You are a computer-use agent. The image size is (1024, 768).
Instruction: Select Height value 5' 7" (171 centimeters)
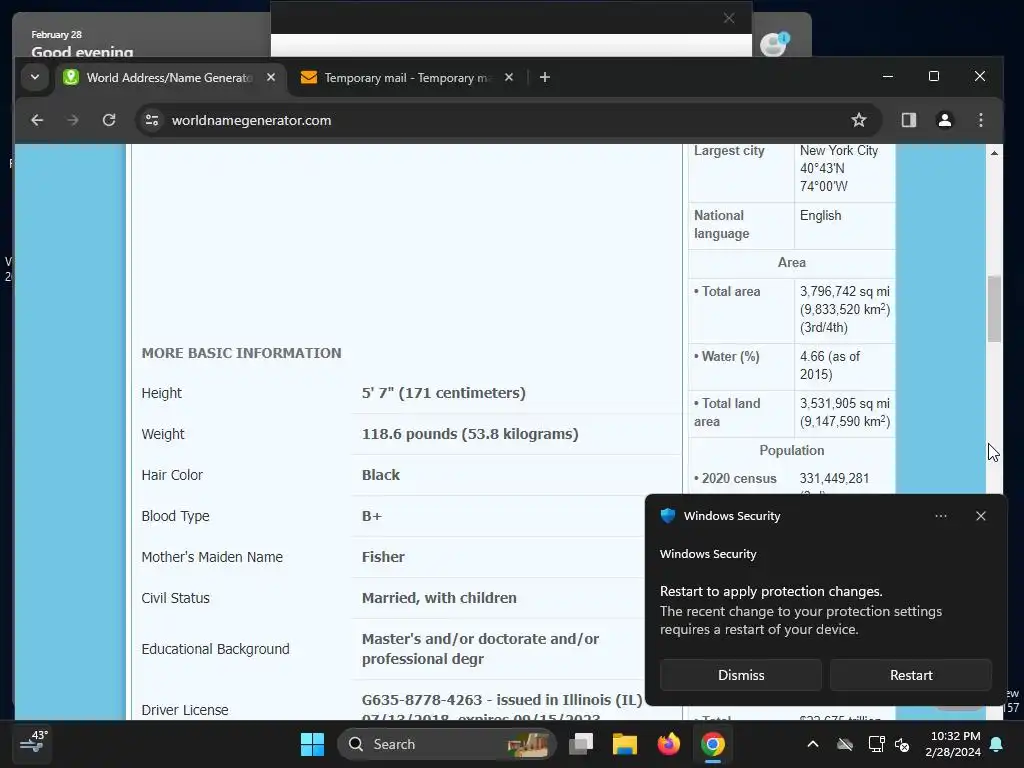443,393
